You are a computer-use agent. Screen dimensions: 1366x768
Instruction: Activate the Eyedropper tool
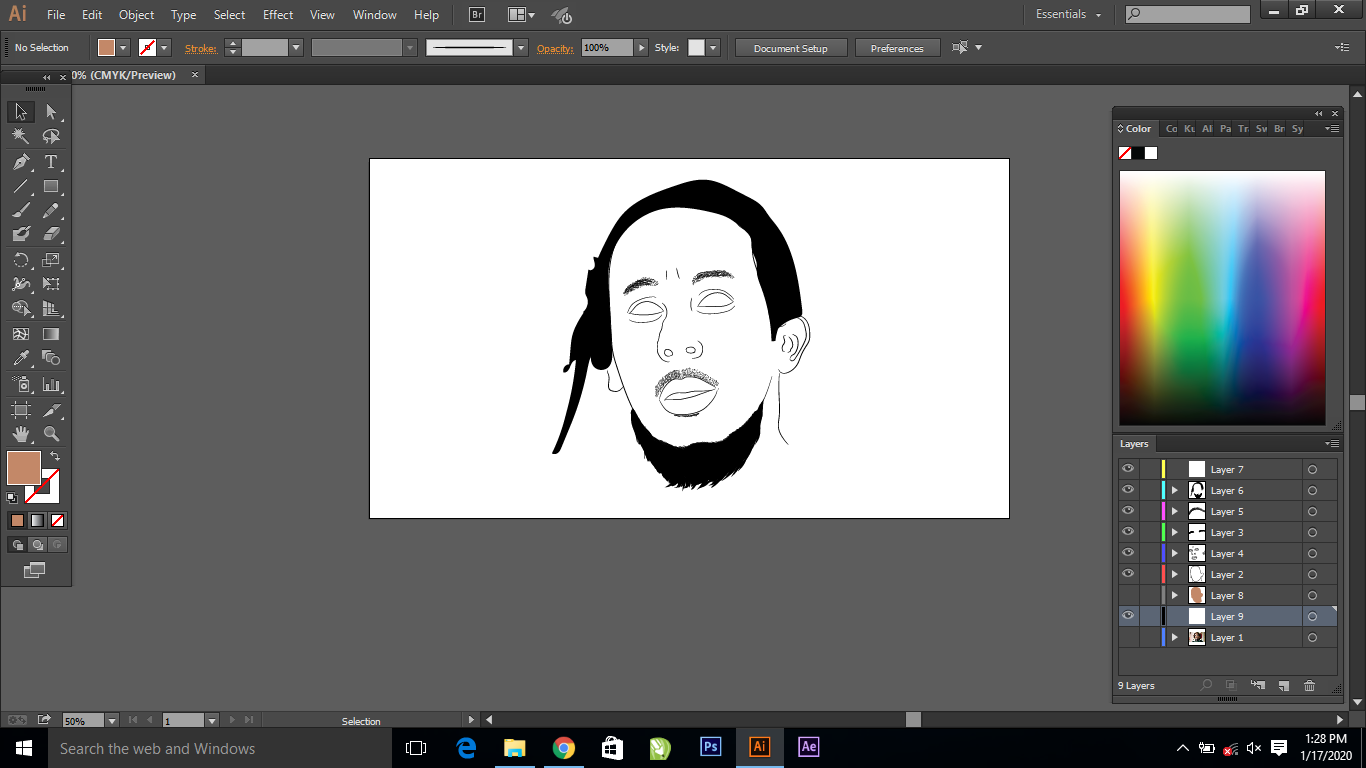(x=21, y=359)
